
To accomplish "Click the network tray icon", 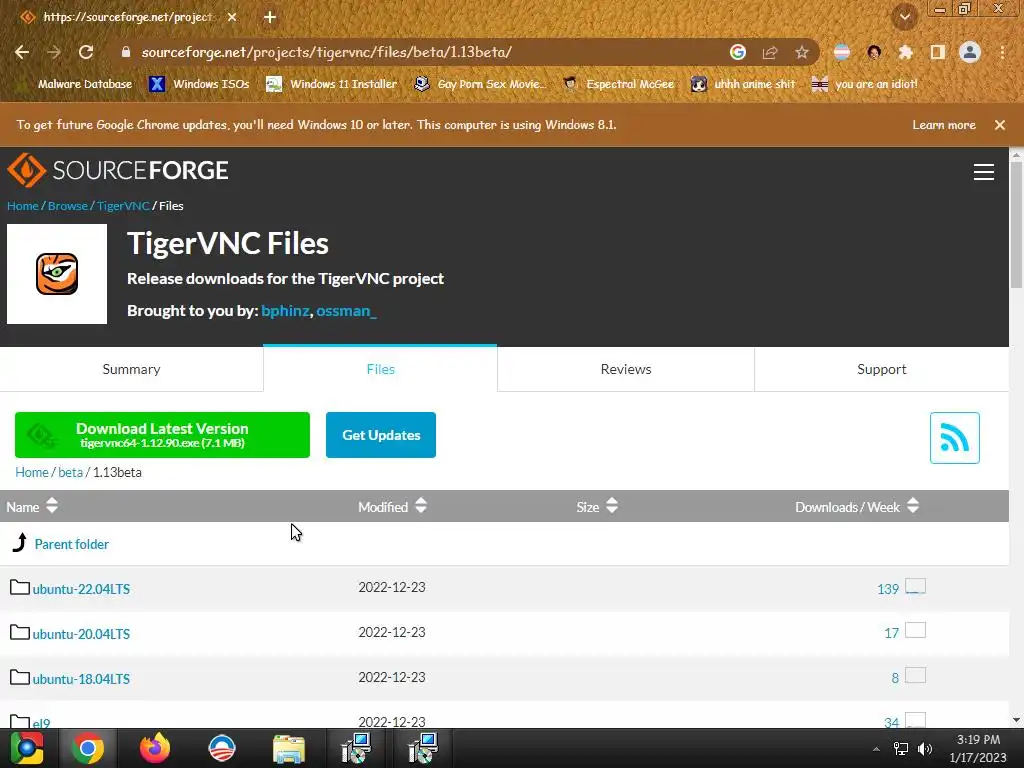I will click(x=901, y=749).
